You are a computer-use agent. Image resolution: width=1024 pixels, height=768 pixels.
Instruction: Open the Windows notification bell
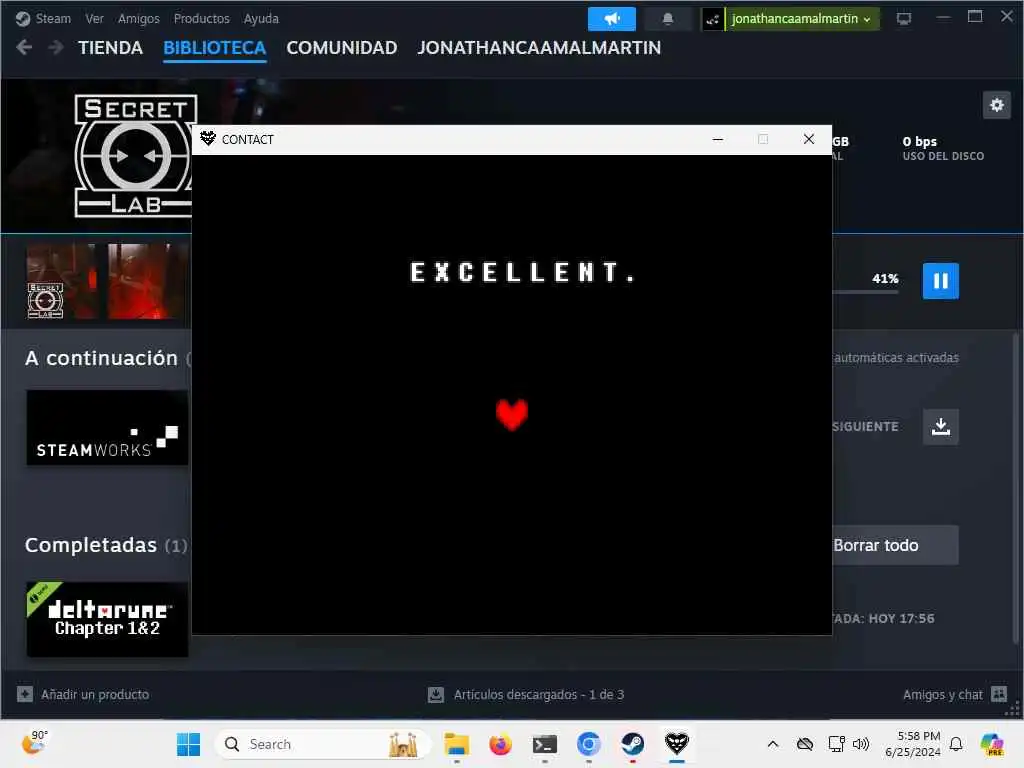click(x=956, y=744)
